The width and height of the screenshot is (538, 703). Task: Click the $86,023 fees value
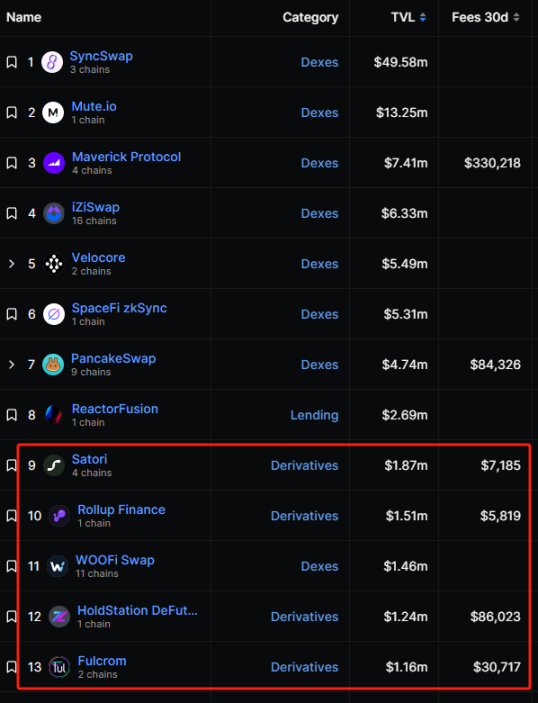(x=495, y=617)
